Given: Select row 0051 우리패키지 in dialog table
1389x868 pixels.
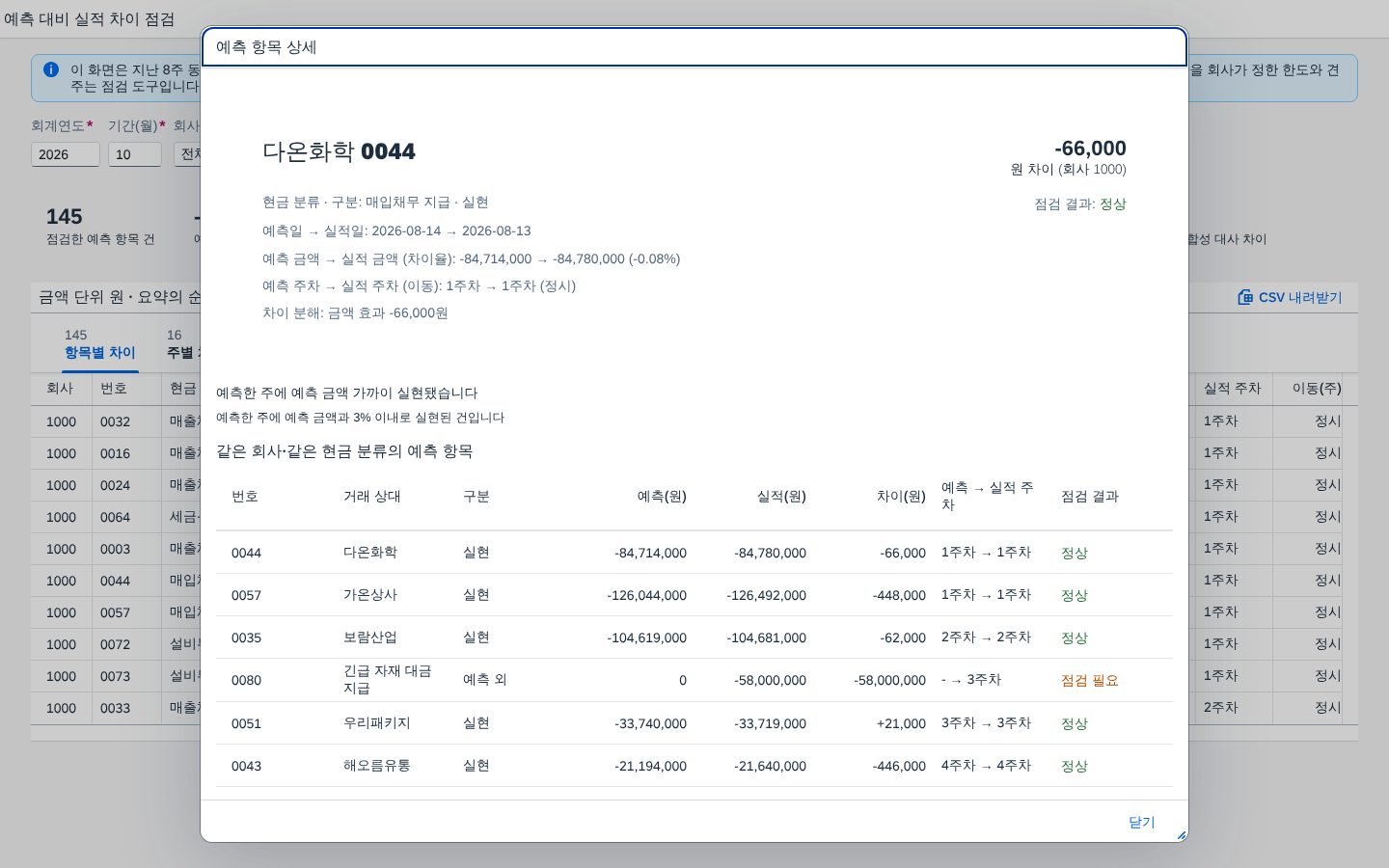Looking at the screenshot, I should pyautogui.click(x=694, y=723).
